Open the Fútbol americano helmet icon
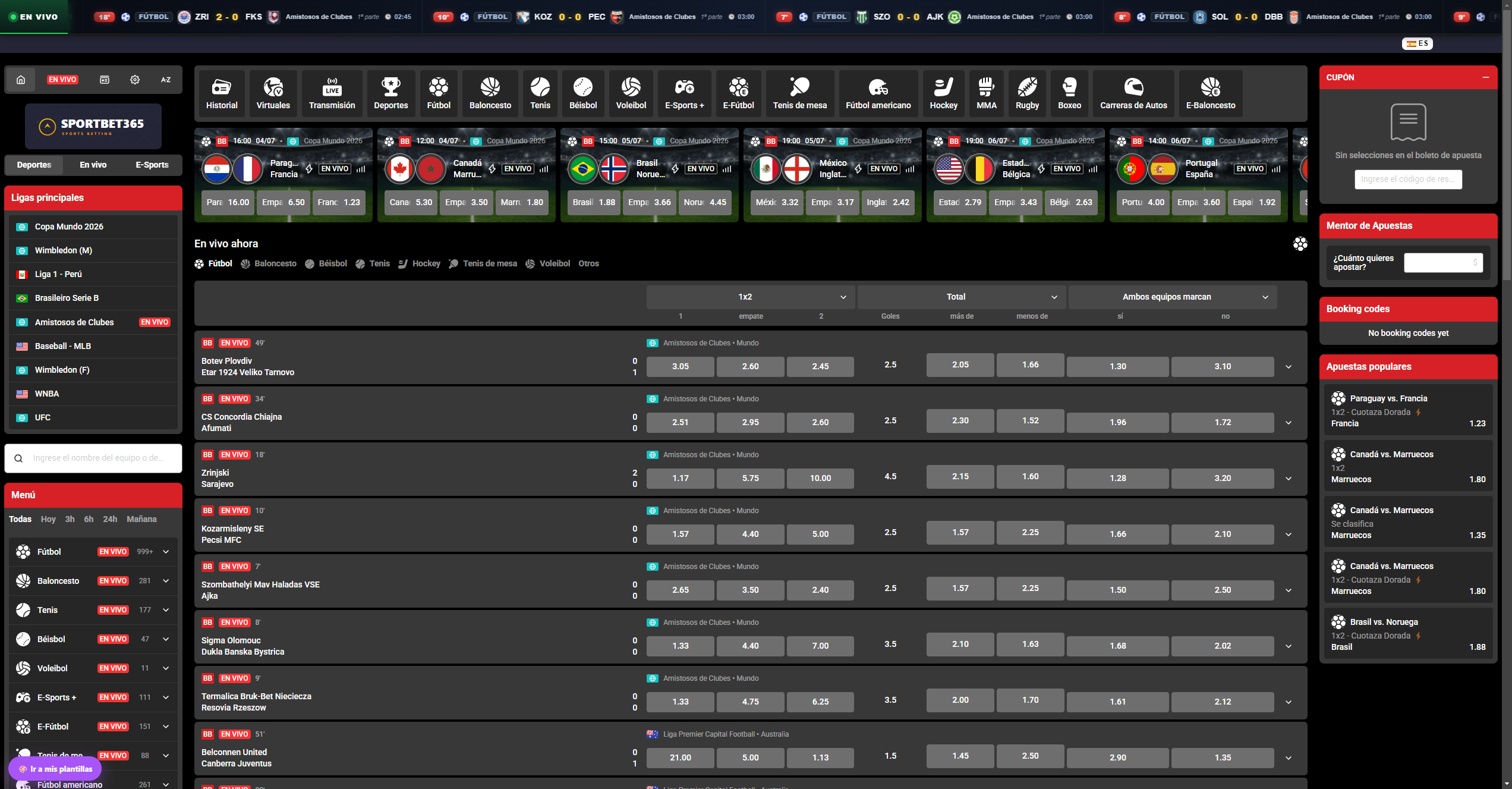The height and width of the screenshot is (789, 1512). point(878,94)
